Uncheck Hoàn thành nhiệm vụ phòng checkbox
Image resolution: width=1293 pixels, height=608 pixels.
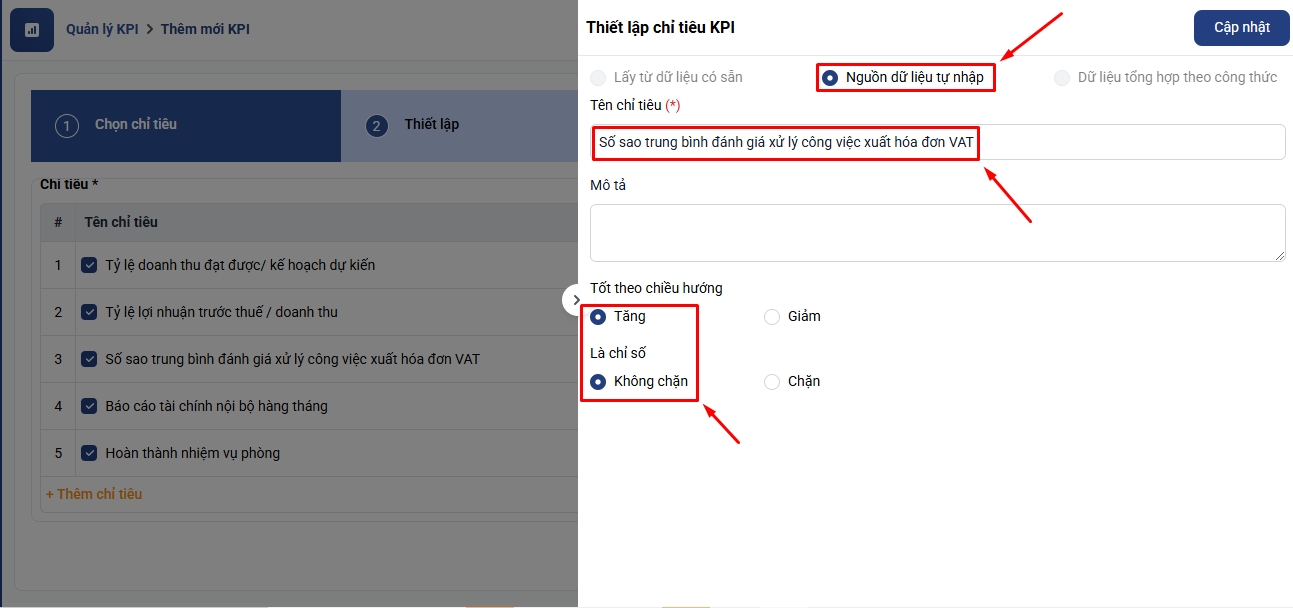[x=89, y=453]
